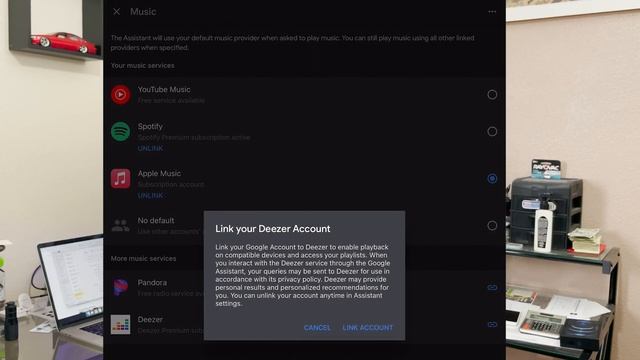
Task: Tap the Apple Music note icon
Action: click(x=120, y=178)
